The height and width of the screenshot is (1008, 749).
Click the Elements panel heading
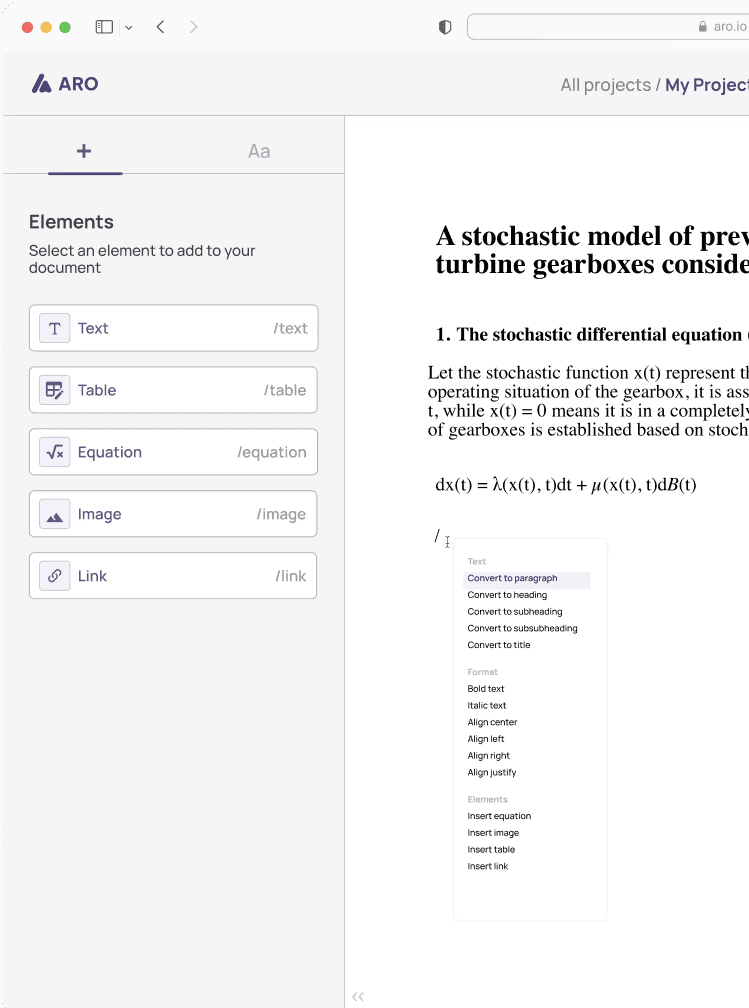[x=71, y=222]
